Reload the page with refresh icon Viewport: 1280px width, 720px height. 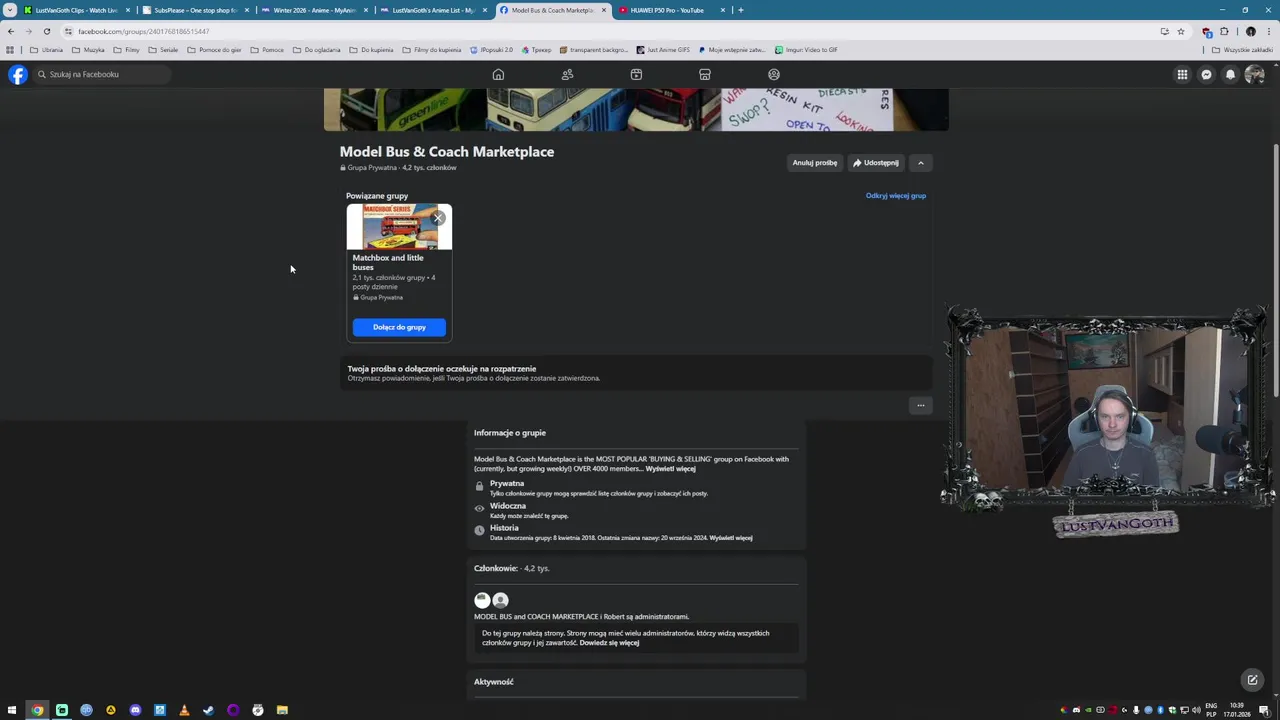tap(47, 31)
